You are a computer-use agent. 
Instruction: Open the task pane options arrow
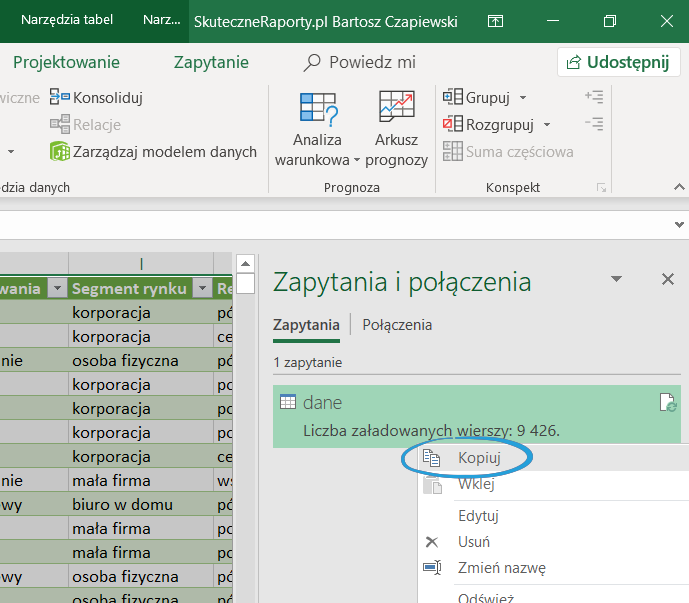pyautogui.click(x=617, y=279)
